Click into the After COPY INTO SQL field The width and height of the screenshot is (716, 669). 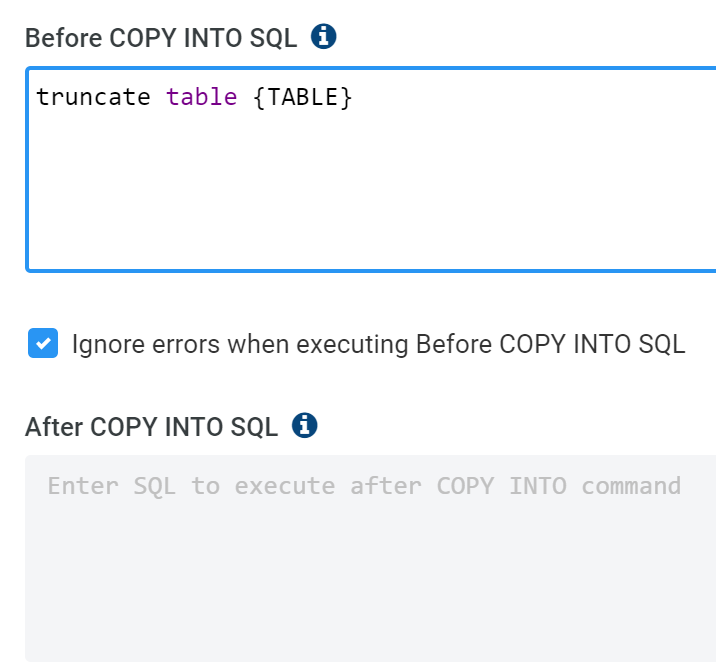tap(370, 560)
